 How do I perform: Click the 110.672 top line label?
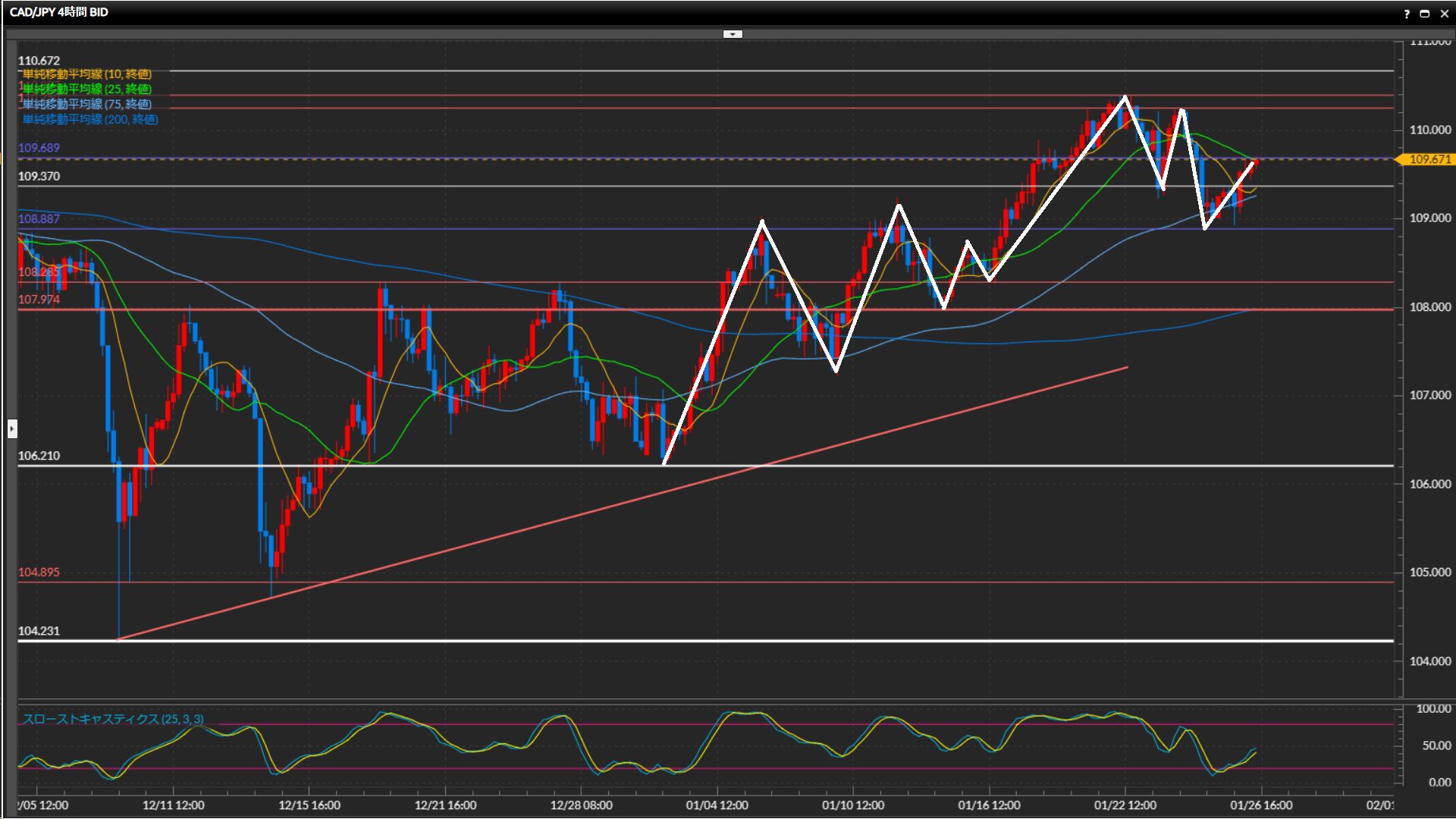point(39,61)
